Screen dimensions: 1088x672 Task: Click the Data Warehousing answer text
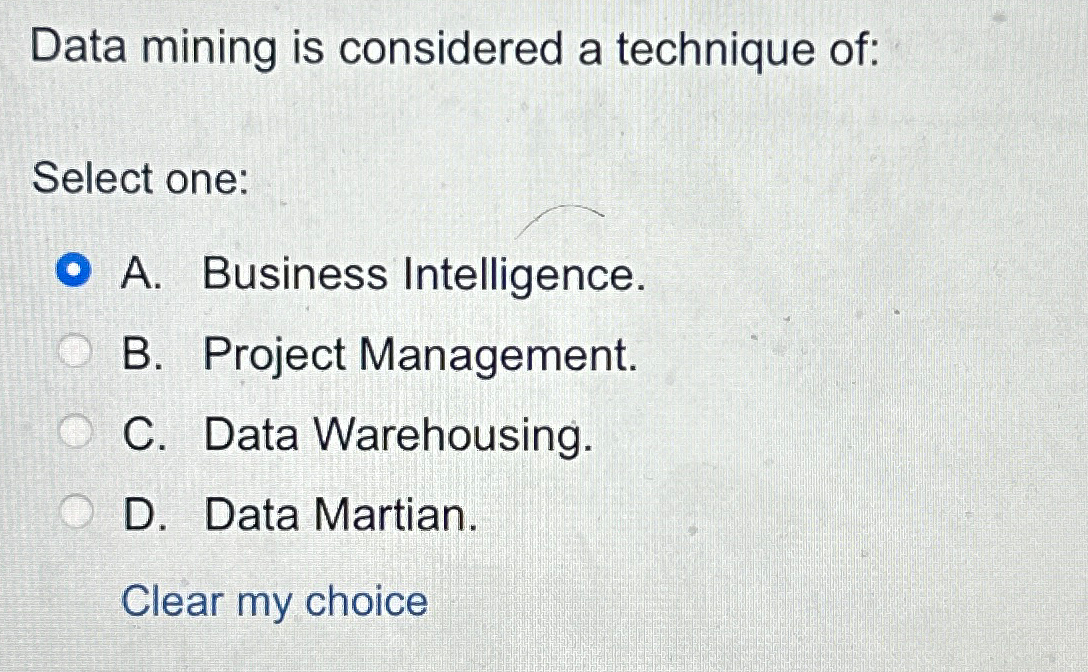pos(398,434)
